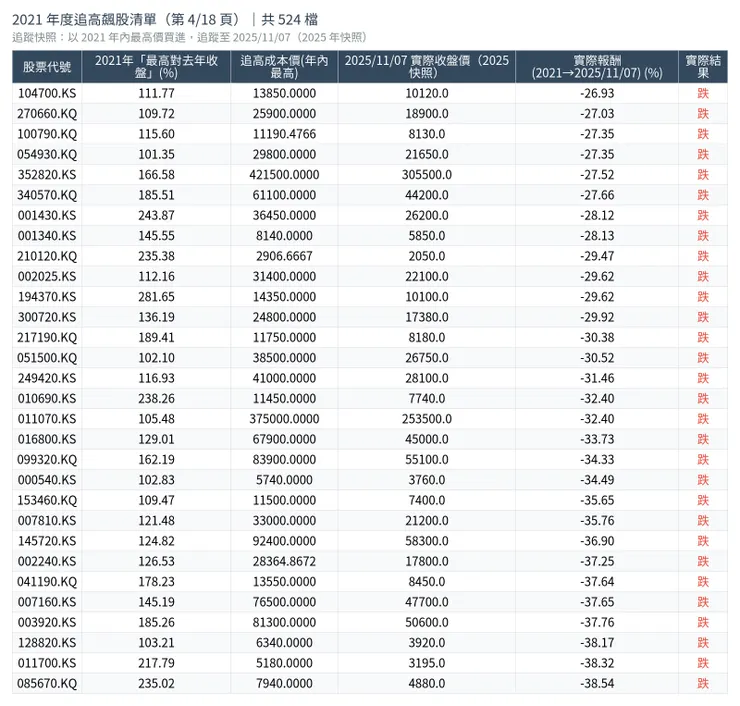Click the 2025/11/07 實際收盤價 column header
Viewport: 740px width, 706px height.
tap(427, 67)
